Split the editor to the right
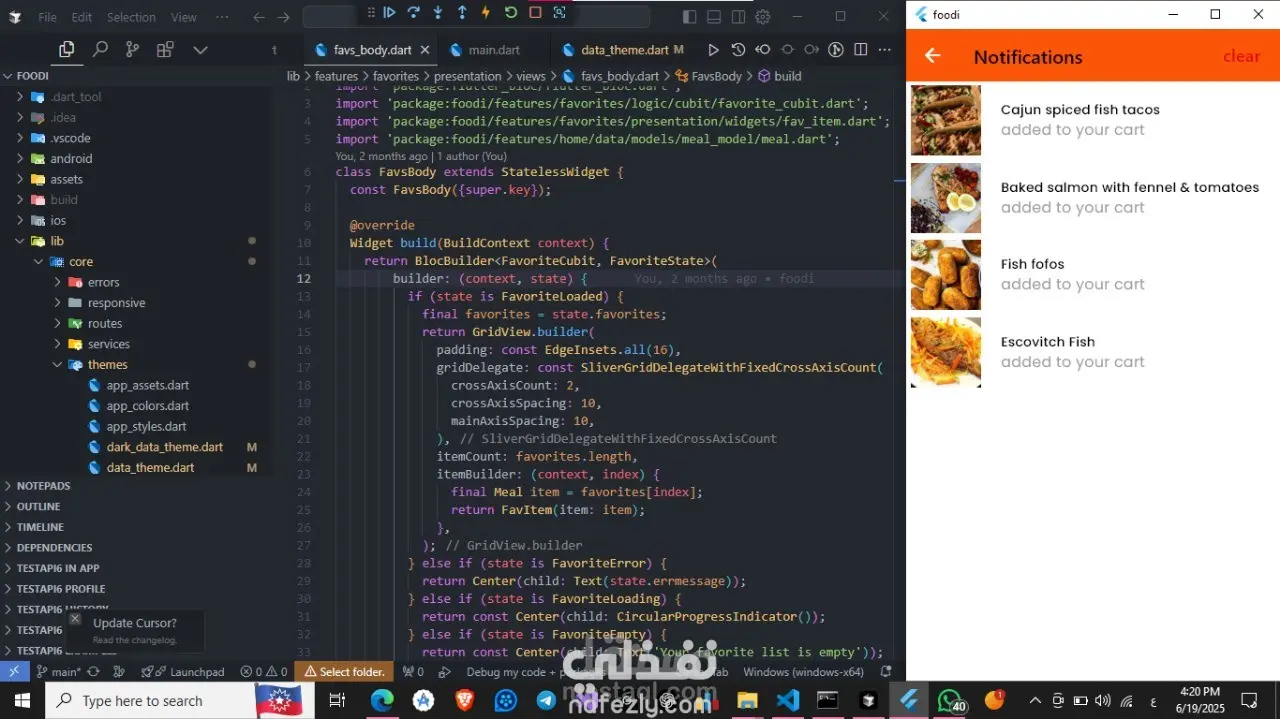This screenshot has height=719, width=1280. click(x=861, y=50)
